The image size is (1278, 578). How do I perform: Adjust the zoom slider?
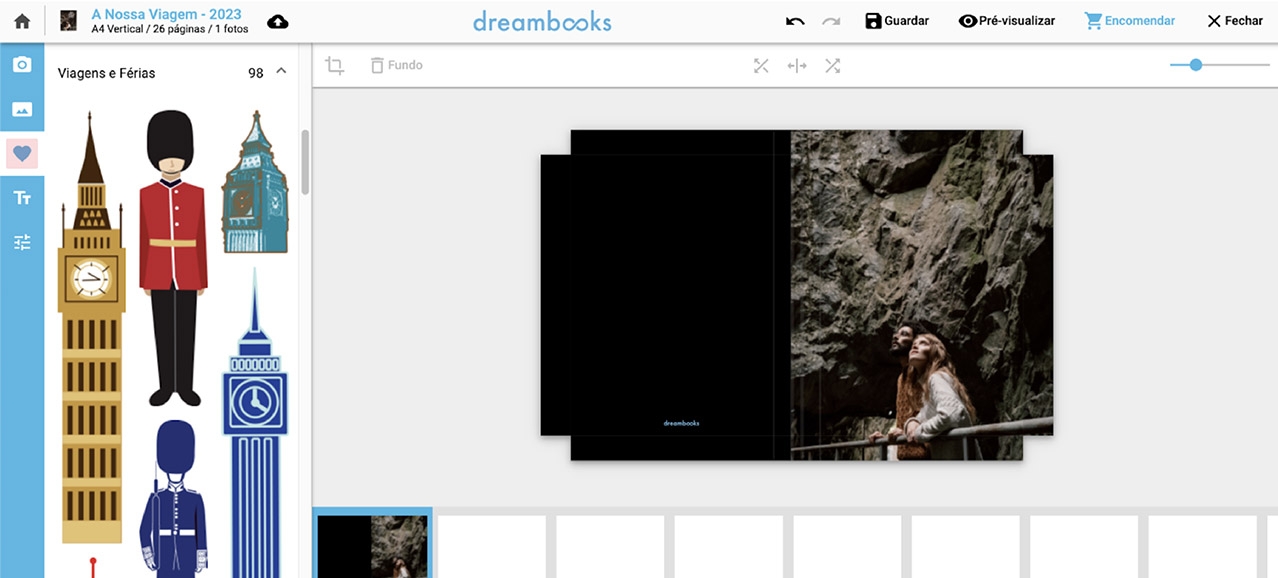pos(1196,65)
